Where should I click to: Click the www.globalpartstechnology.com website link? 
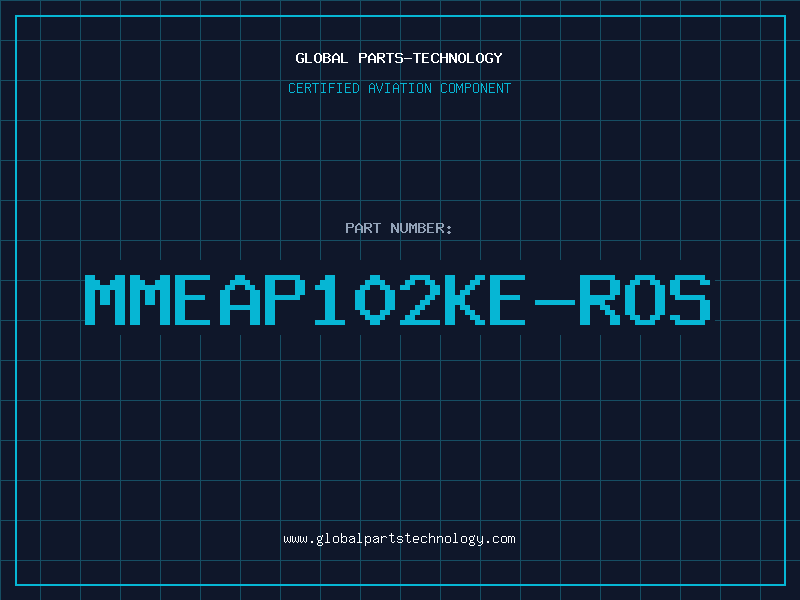[399, 539]
